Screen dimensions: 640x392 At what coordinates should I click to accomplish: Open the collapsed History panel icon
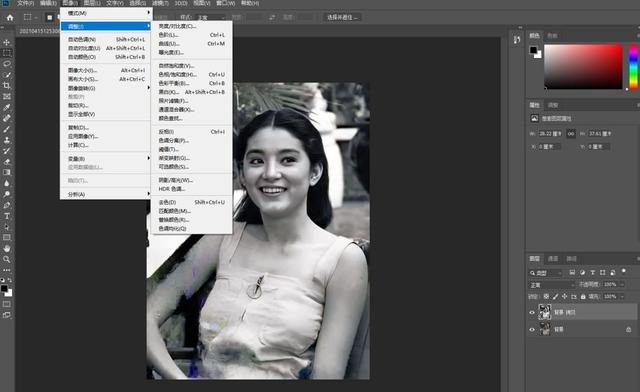(x=517, y=40)
